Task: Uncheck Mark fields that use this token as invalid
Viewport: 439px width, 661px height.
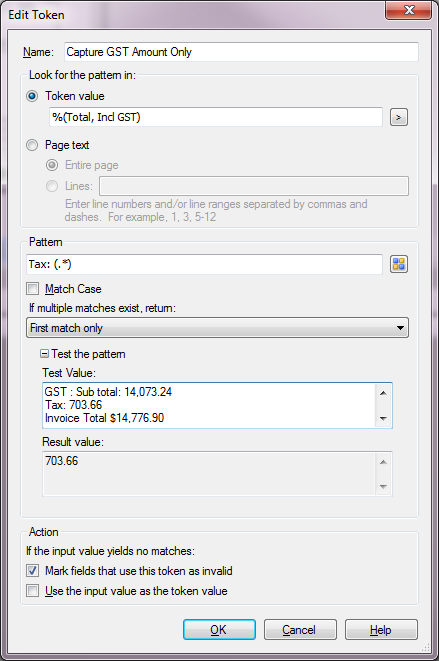Action: pos(32,571)
